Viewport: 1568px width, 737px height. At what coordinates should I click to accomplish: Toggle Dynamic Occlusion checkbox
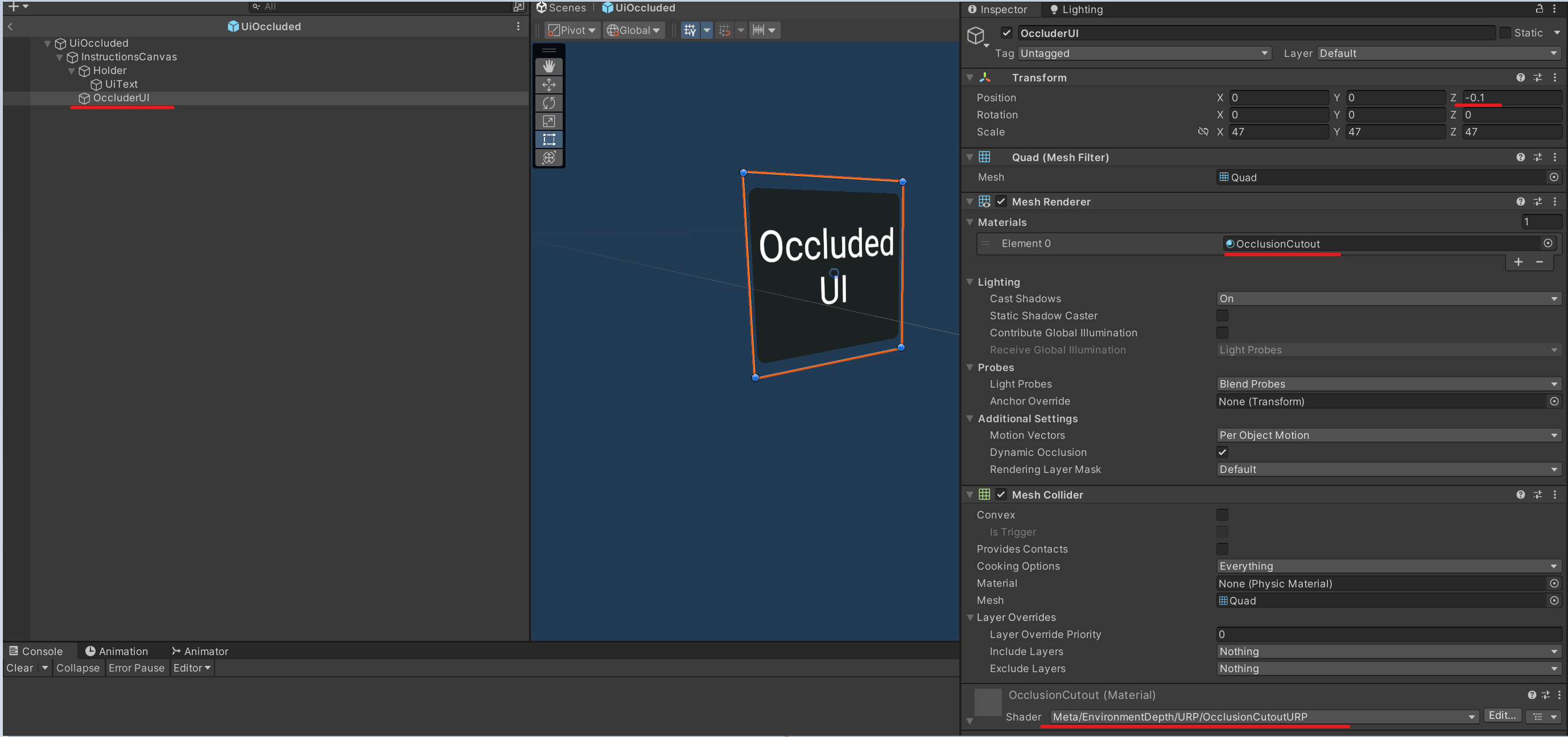(1222, 452)
